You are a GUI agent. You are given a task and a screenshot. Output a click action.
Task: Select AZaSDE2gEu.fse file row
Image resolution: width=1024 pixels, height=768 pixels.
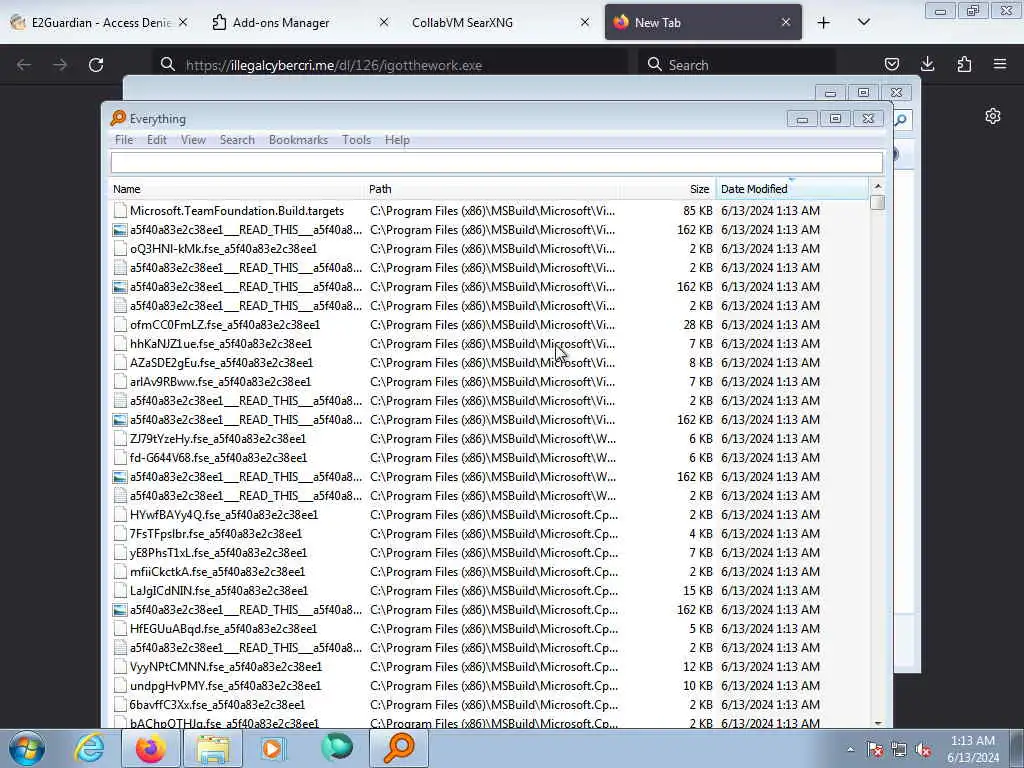pos(490,362)
